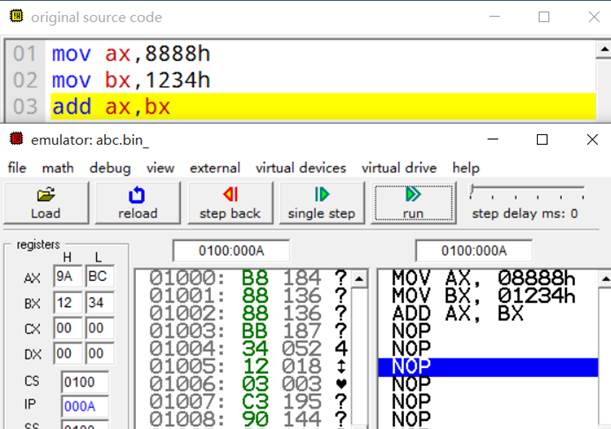Open the math menu
The width and height of the screenshot is (611, 429).
[x=58, y=168]
